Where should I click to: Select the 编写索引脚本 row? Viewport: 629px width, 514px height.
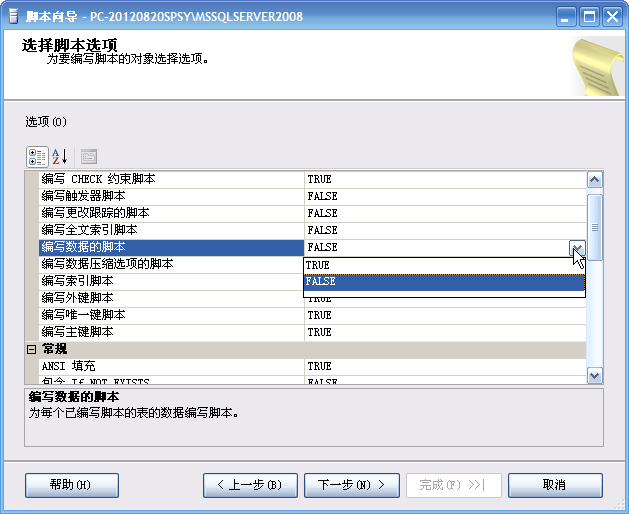(x=172, y=281)
